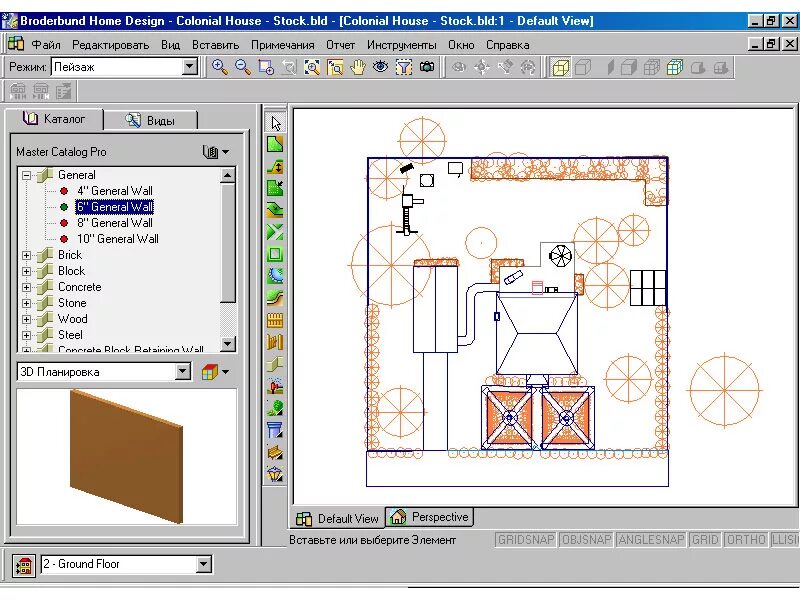Open the 3D Планировка dropdown
The image size is (800, 600).
click(183, 371)
